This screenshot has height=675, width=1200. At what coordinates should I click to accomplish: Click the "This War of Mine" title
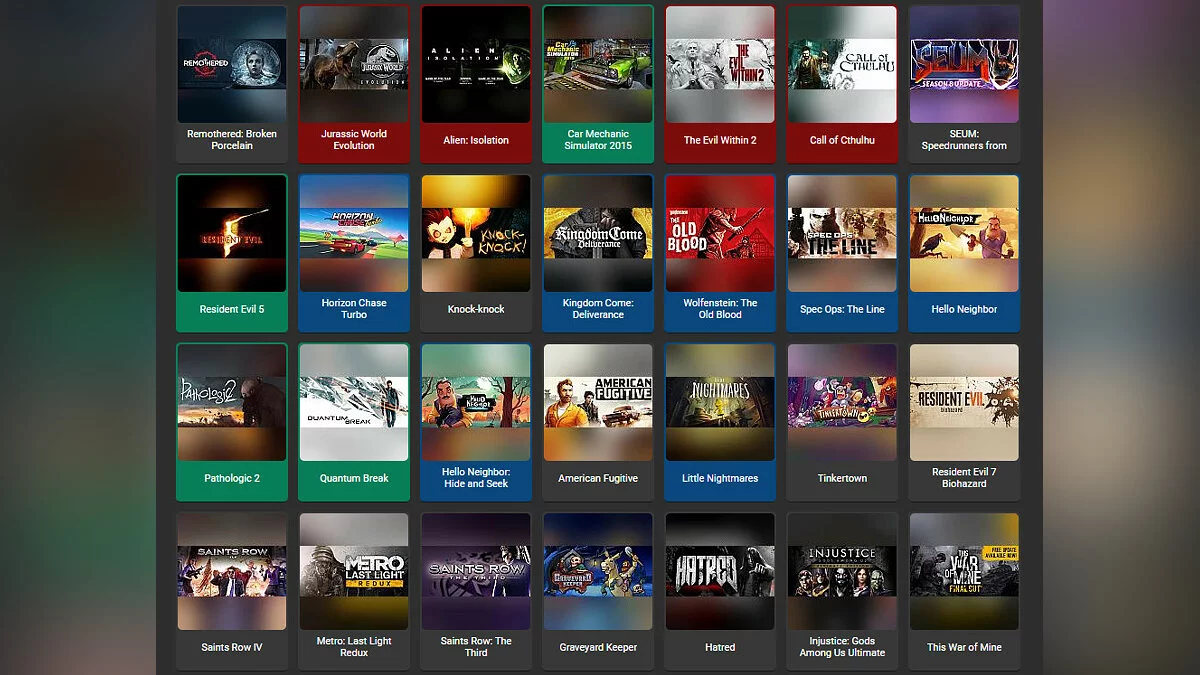coord(964,647)
